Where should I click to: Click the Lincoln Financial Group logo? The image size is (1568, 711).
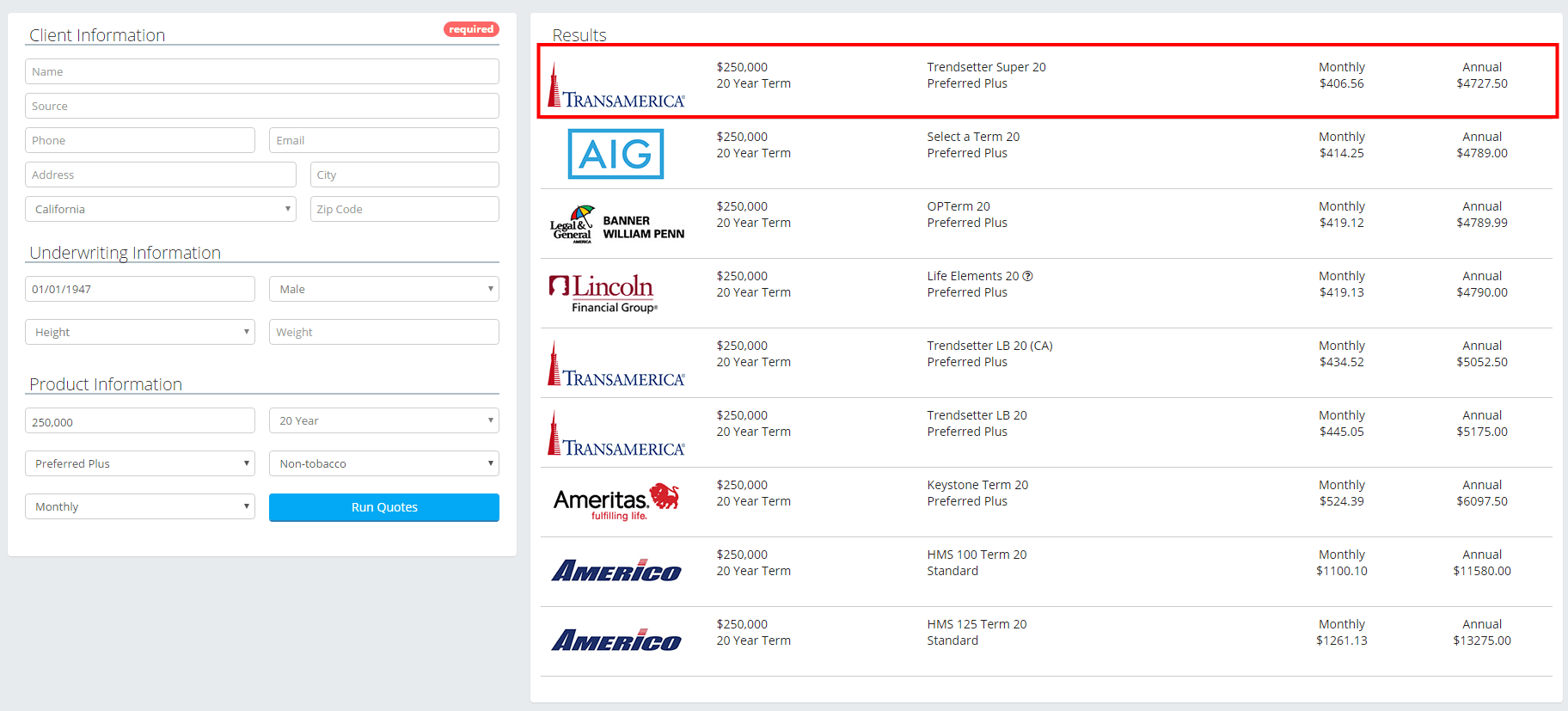click(x=603, y=293)
